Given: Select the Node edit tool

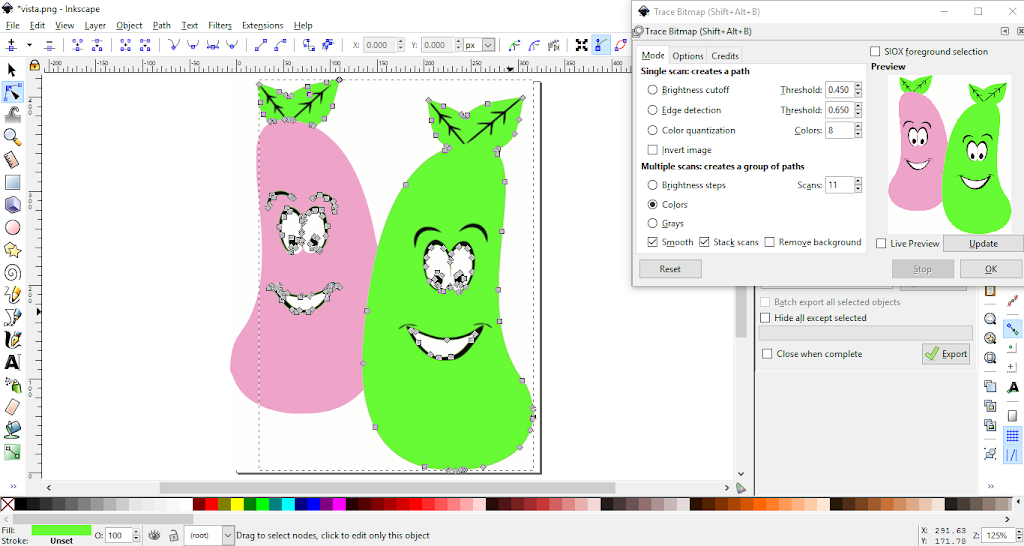Looking at the screenshot, I should point(12,92).
